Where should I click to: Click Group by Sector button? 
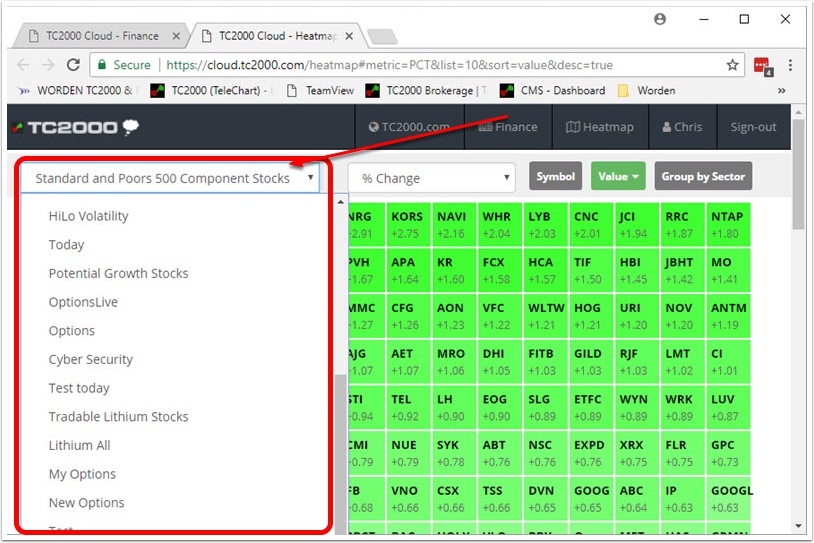[703, 176]
